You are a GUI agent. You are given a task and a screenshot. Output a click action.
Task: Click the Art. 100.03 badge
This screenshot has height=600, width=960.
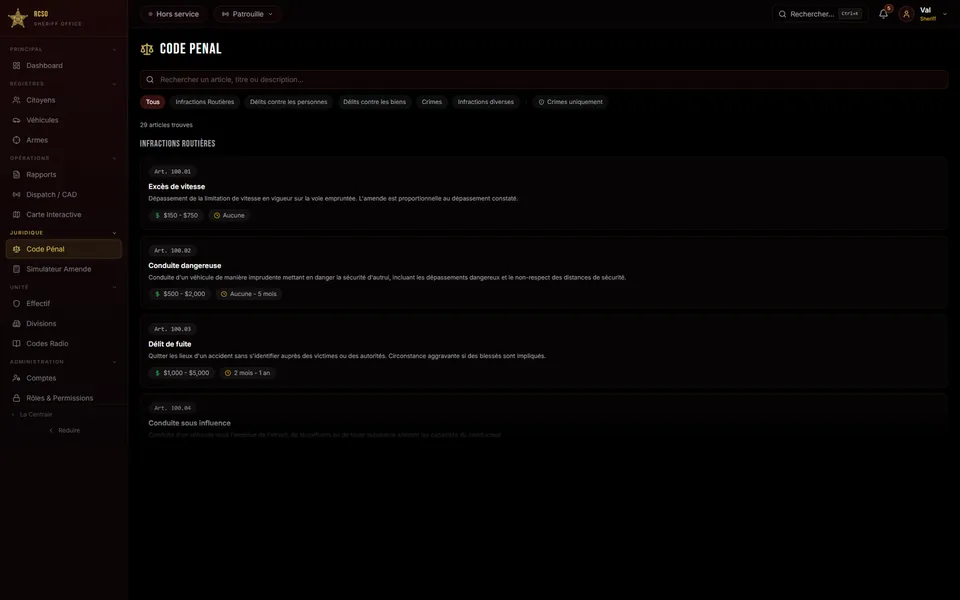[x=172, y=329]
